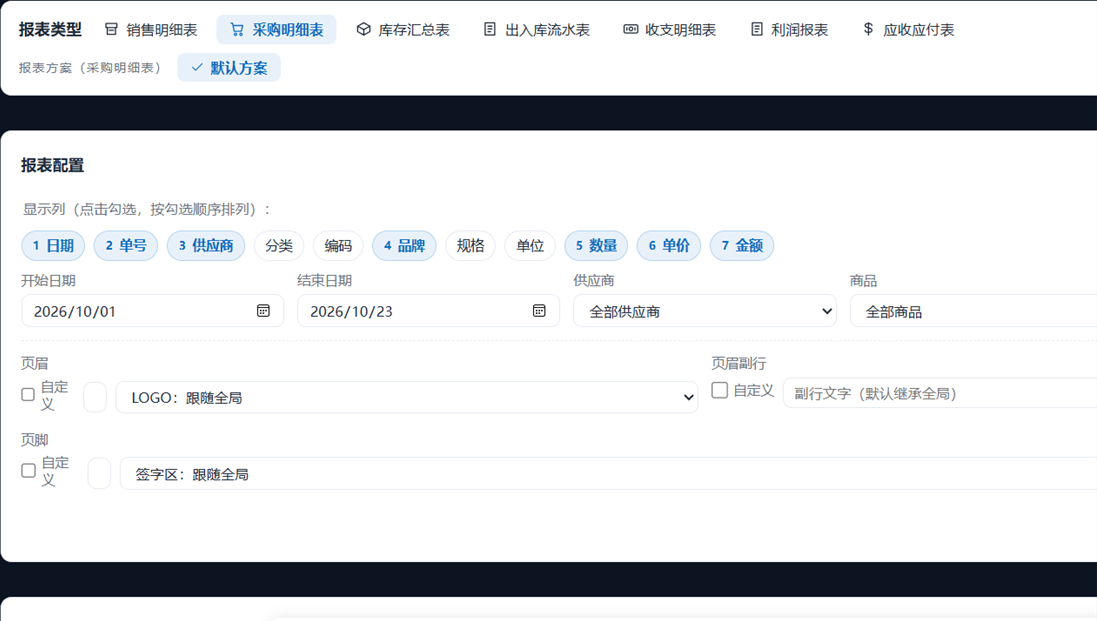Click the shop icon beside 销售明细表
The height and width of the screenshot is (621, 1097).
coord(111,29)
